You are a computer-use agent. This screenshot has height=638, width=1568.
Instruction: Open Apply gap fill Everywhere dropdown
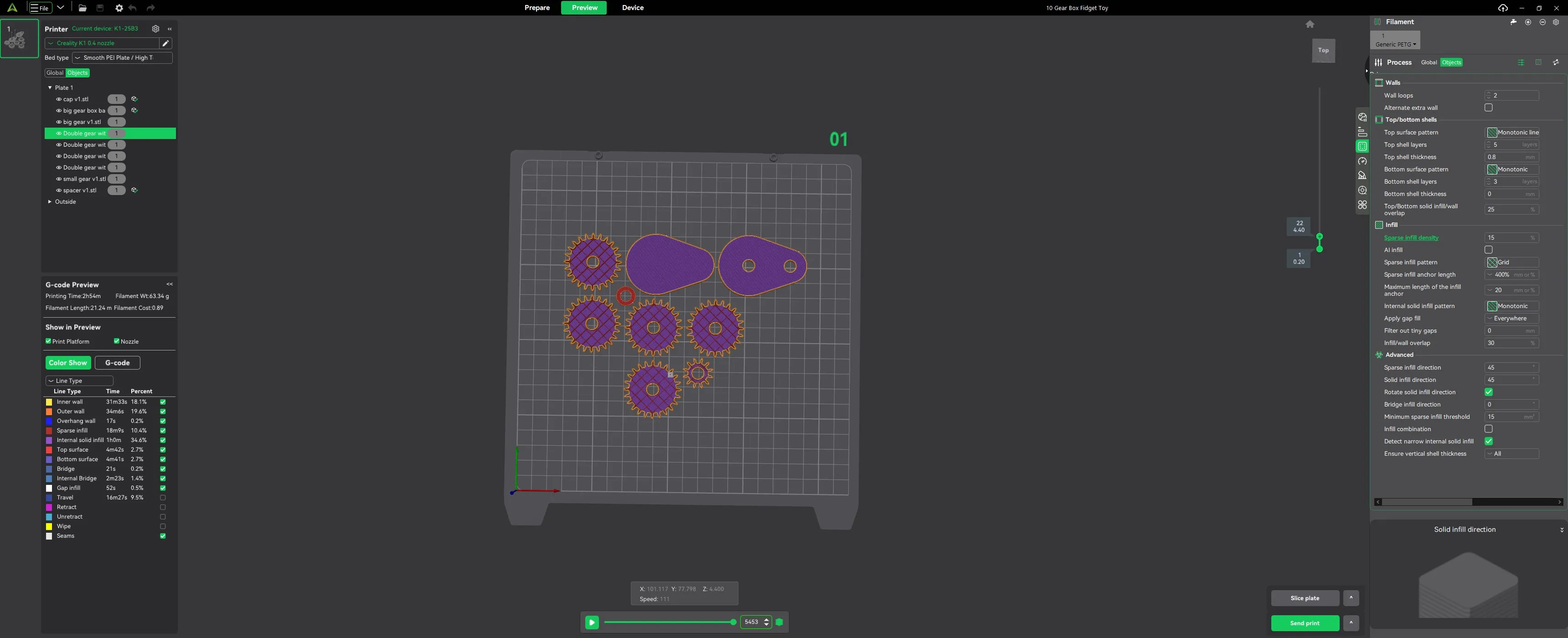(x=1512, y=319)
